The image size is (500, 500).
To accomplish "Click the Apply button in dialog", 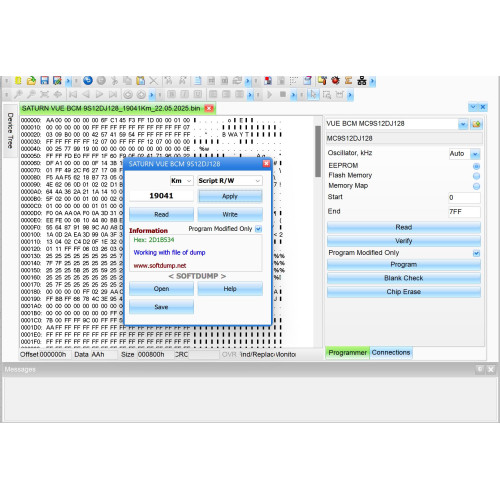I will pos(230,196).
